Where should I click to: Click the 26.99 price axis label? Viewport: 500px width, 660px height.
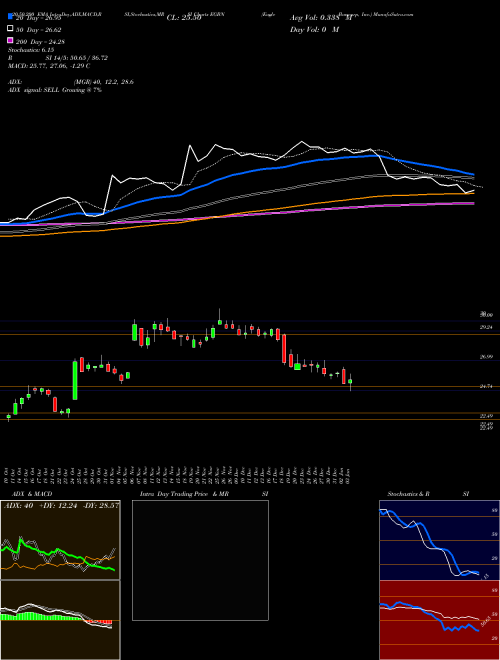486,357
